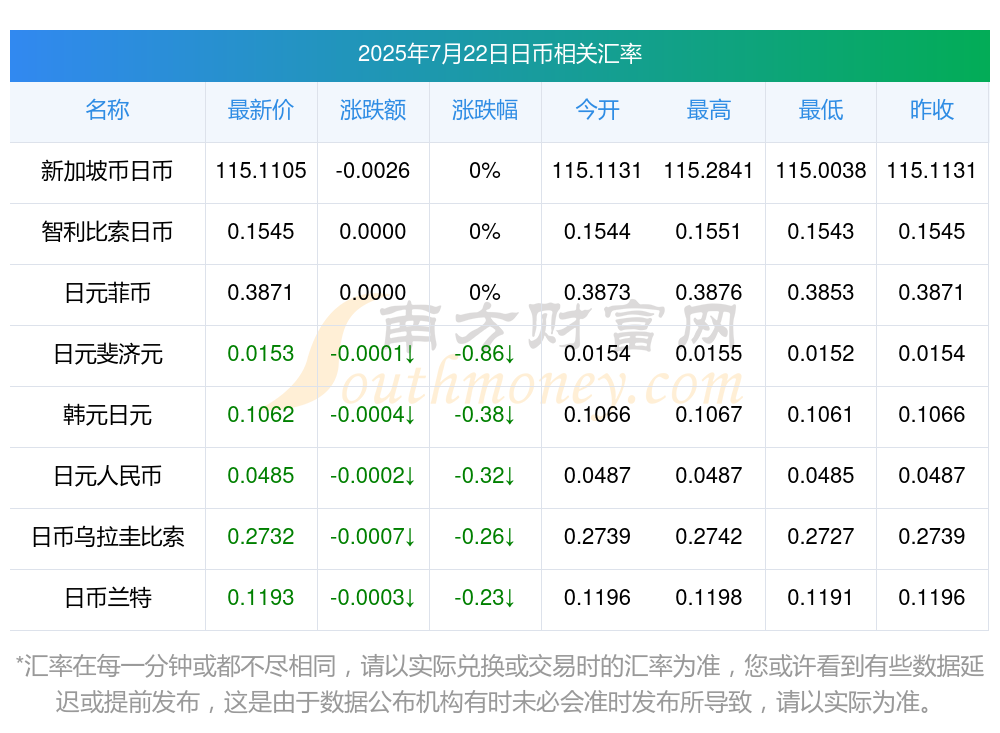Click the 日元菲币 row name
1000x733 pixels.
[x=107, y=293]
